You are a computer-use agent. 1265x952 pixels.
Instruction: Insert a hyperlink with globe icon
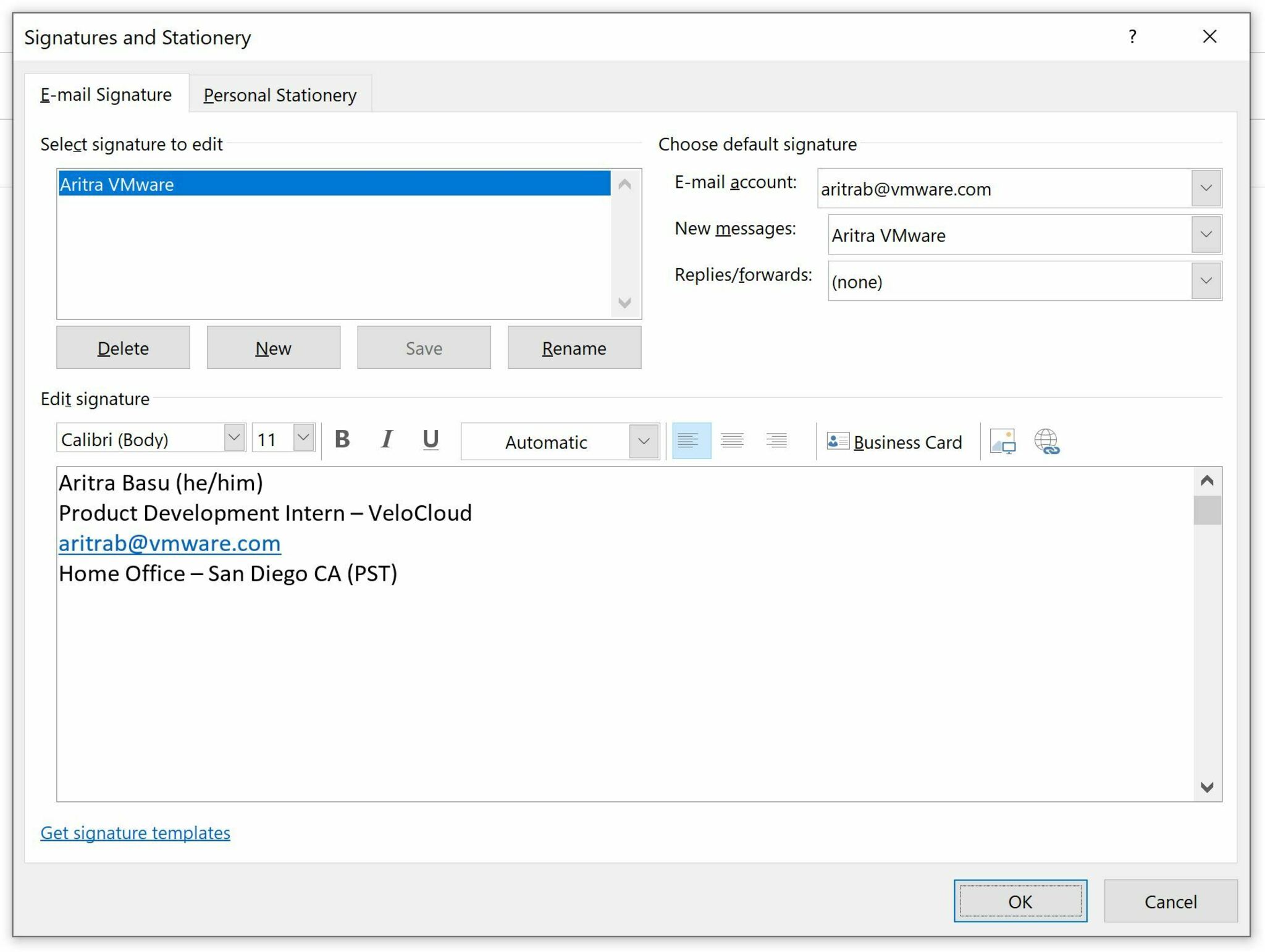pos(1046,441)
